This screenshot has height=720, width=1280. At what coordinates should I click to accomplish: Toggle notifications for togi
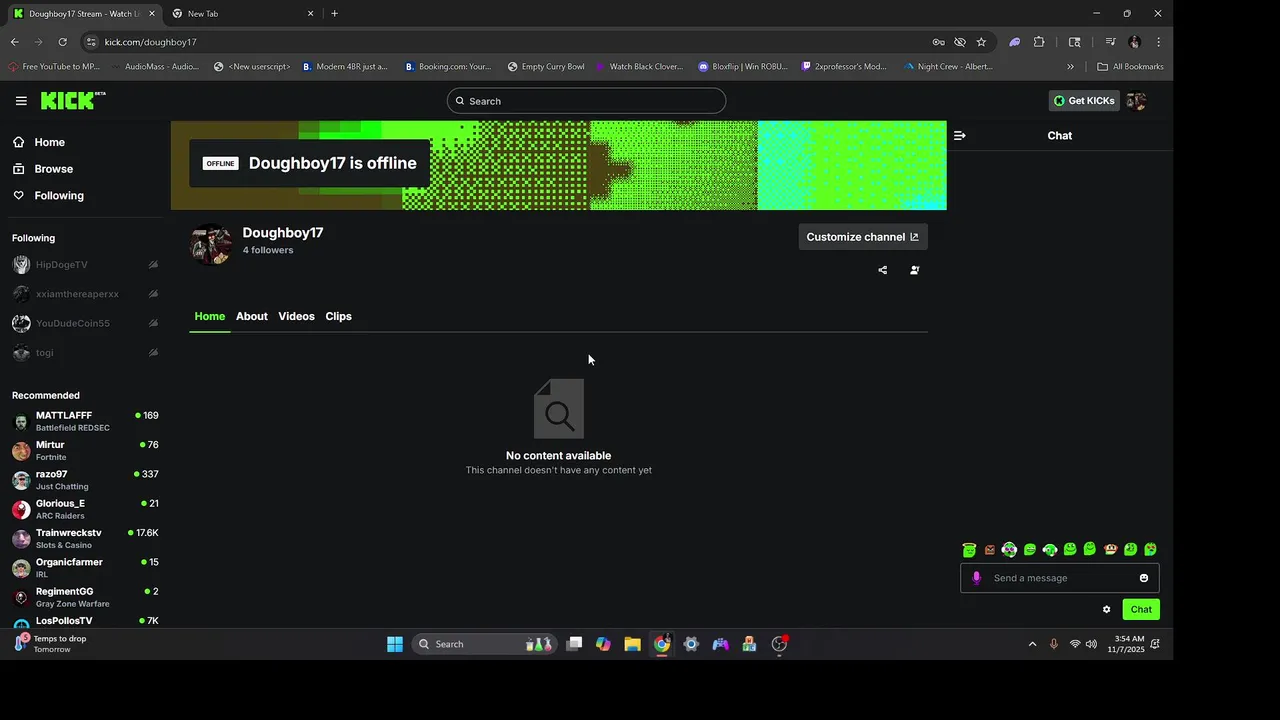(x=153, y=352)
